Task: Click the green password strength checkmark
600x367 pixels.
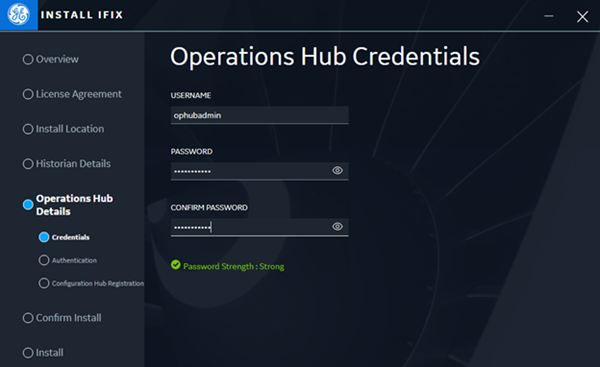Action: pos(176,265)
